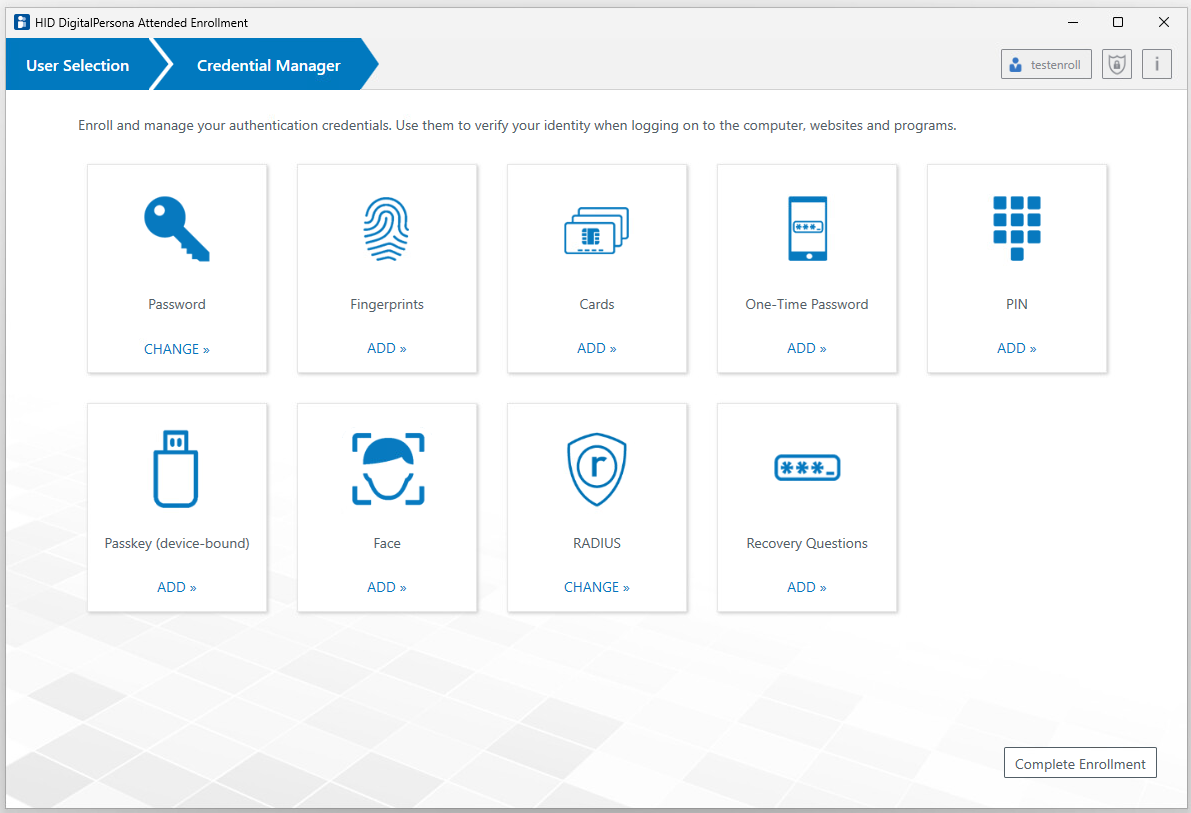Select the Credential Manager step
The height and width of the screenshot is (813, 1191).
point(268,66)
